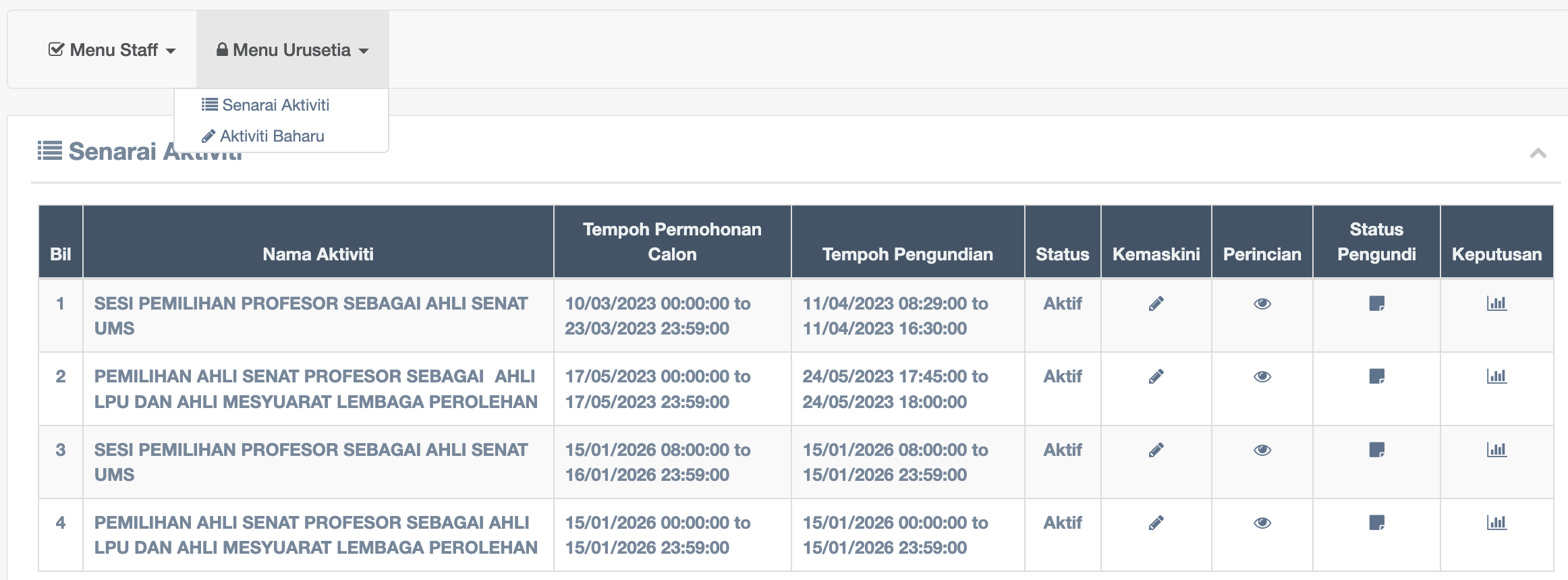The image size is (1568, 580).
Task: Click the edit pencil icon for activity 4
Action: 1156,523
